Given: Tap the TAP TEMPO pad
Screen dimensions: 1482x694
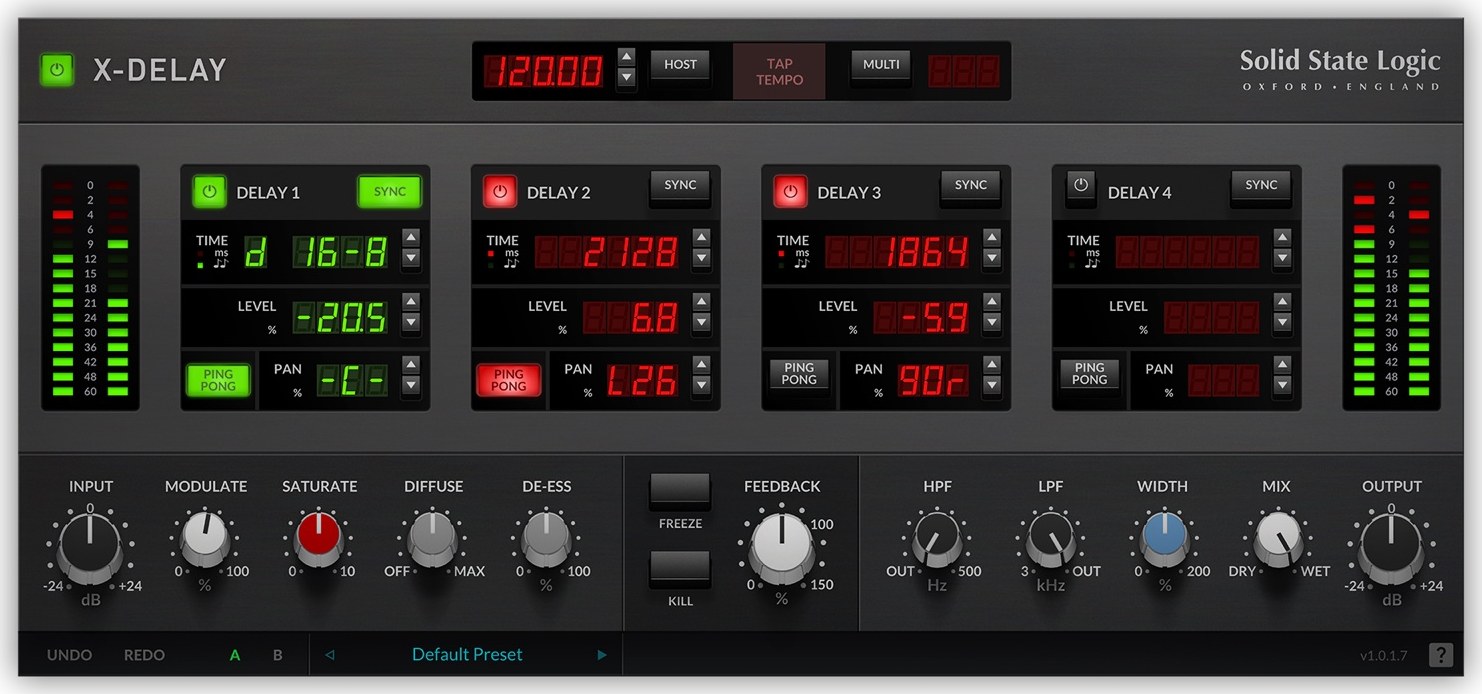Looking at the screenshot, I should pos(779,72).
